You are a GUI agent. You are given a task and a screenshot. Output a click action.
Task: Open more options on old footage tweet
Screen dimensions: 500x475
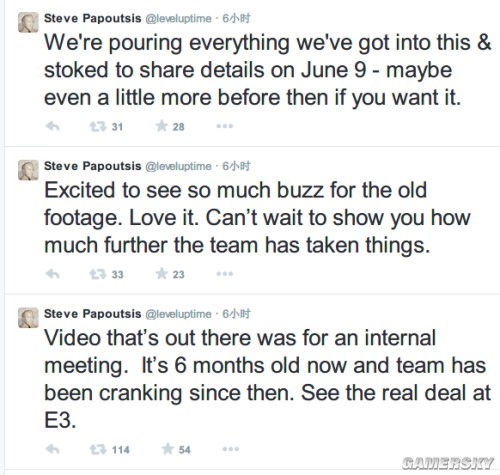coord(225,274)
